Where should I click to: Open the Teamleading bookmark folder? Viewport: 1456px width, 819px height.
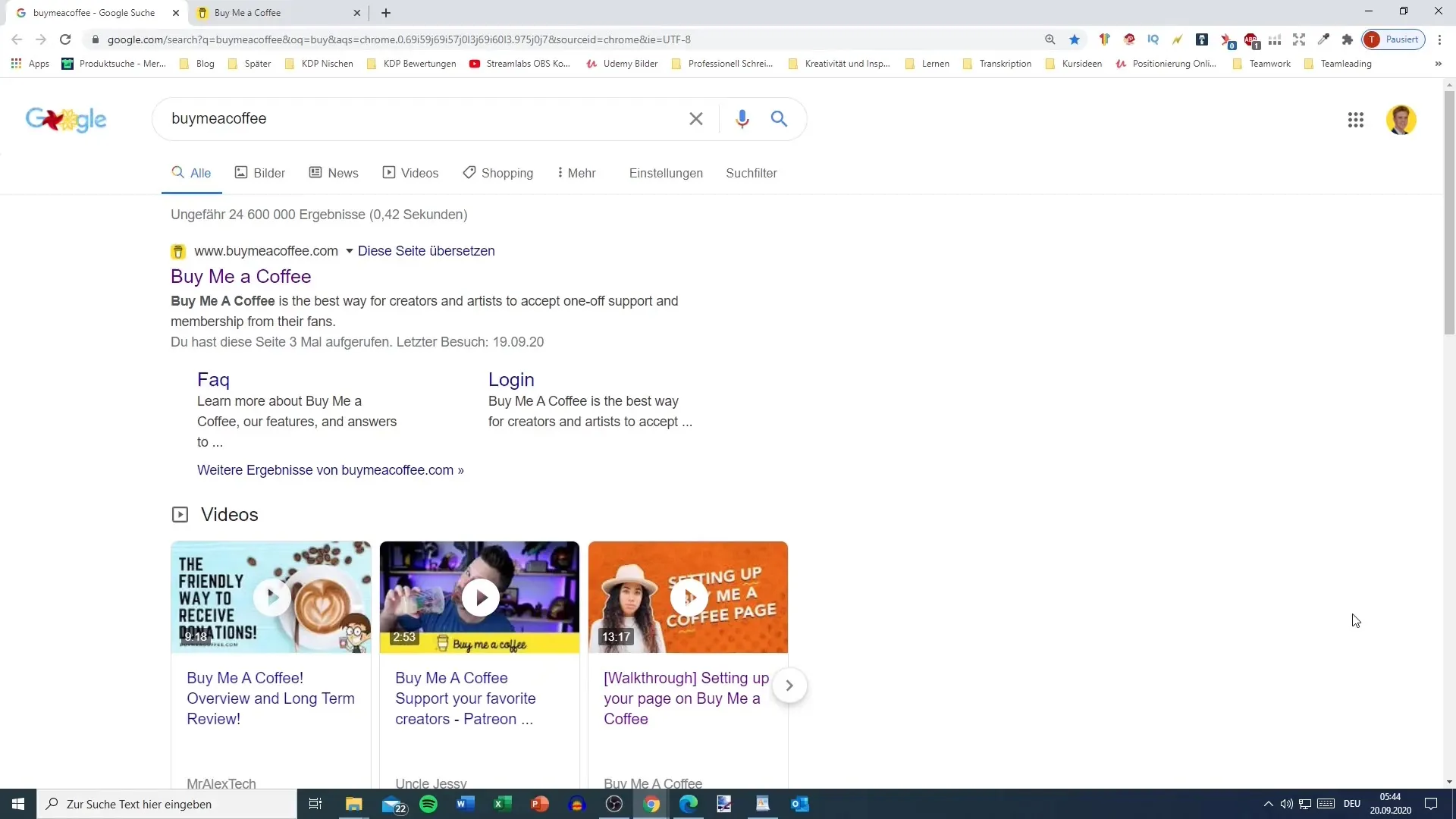click(1338, 64)
